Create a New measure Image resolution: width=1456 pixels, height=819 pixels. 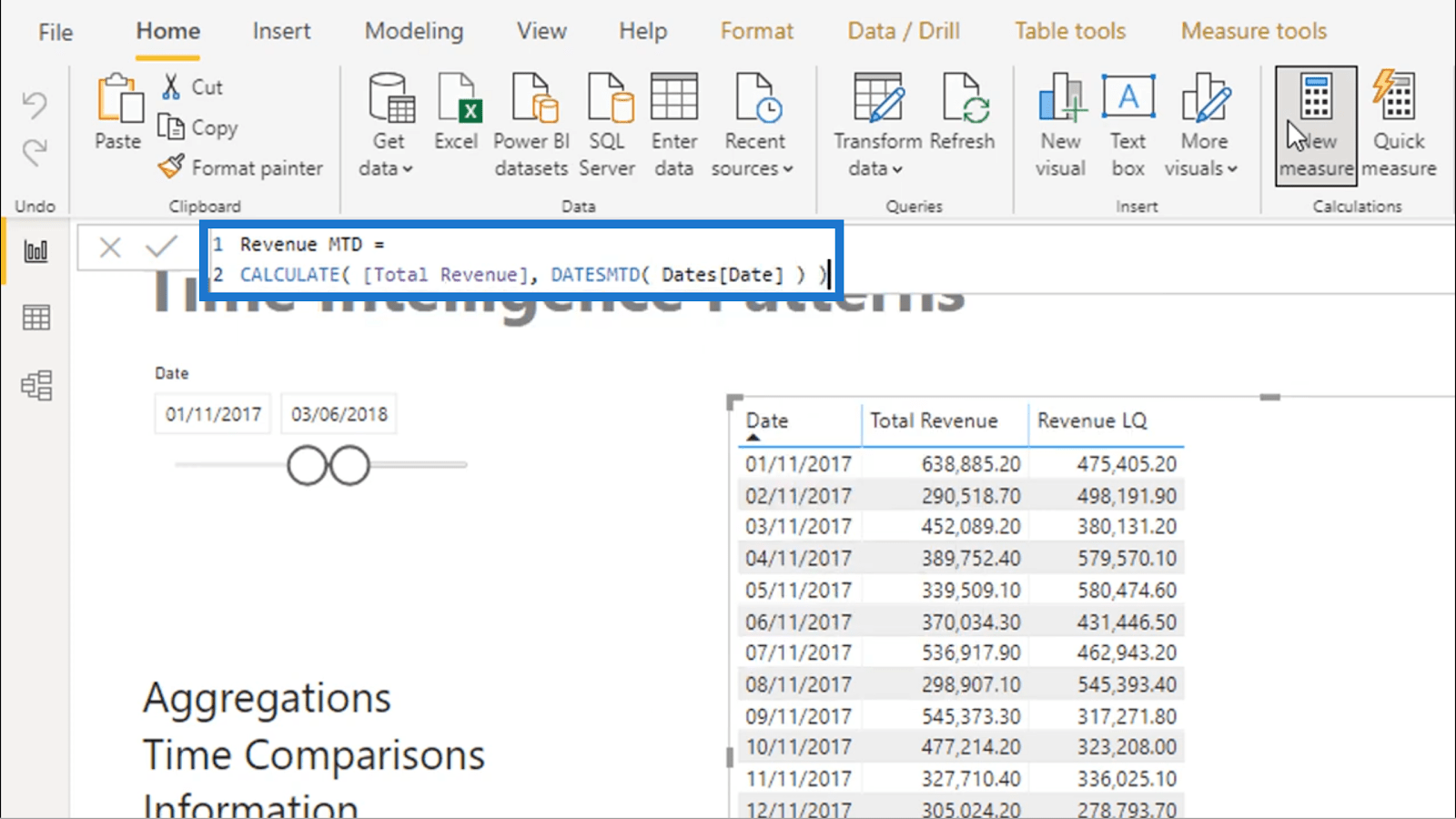pyautogui.click(x=1316, y=126)
